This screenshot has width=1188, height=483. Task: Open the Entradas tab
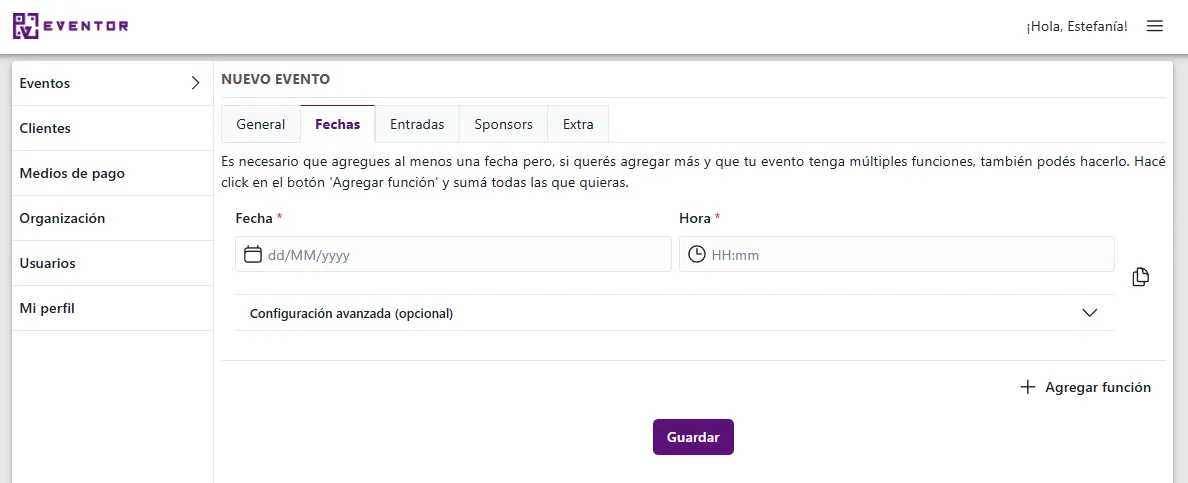(x=417, y=124)
